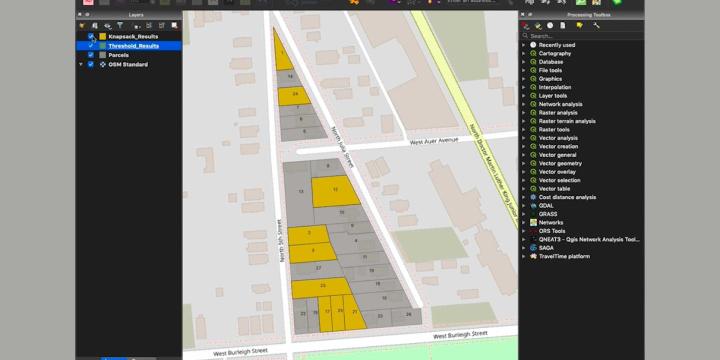Open the Layer Styling panel icon
Screen dimensions: 720x360
pos(82,26)
